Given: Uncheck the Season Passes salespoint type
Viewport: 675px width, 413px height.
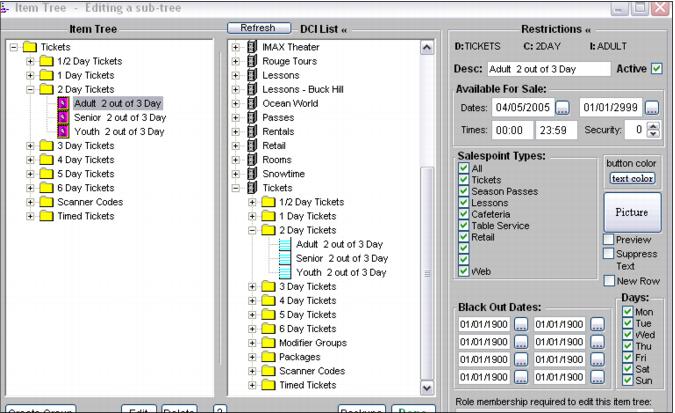Looking at the screenshot, I should point(463,192).
